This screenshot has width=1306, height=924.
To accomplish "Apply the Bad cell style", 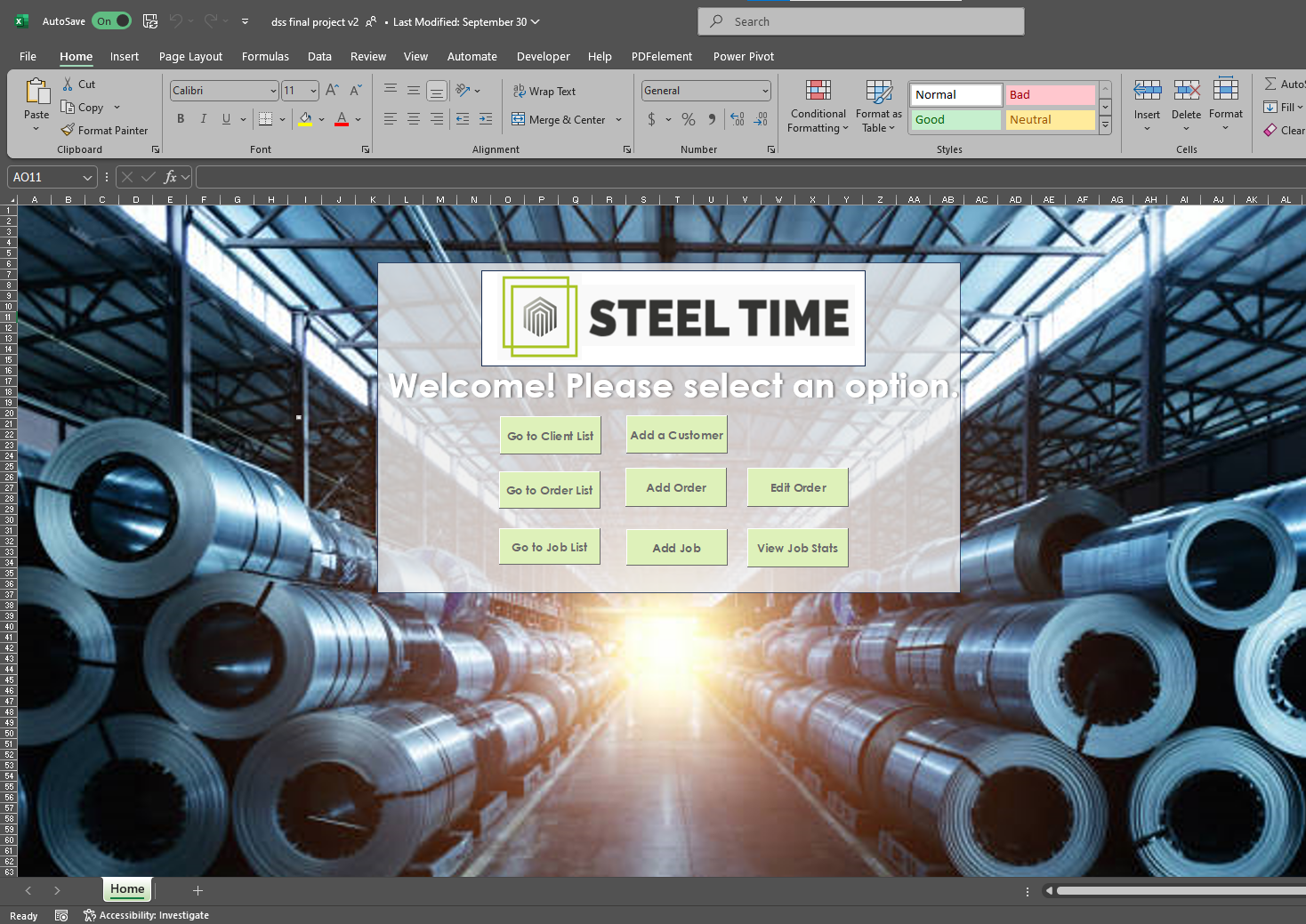I will click(x=1050, y=94).
